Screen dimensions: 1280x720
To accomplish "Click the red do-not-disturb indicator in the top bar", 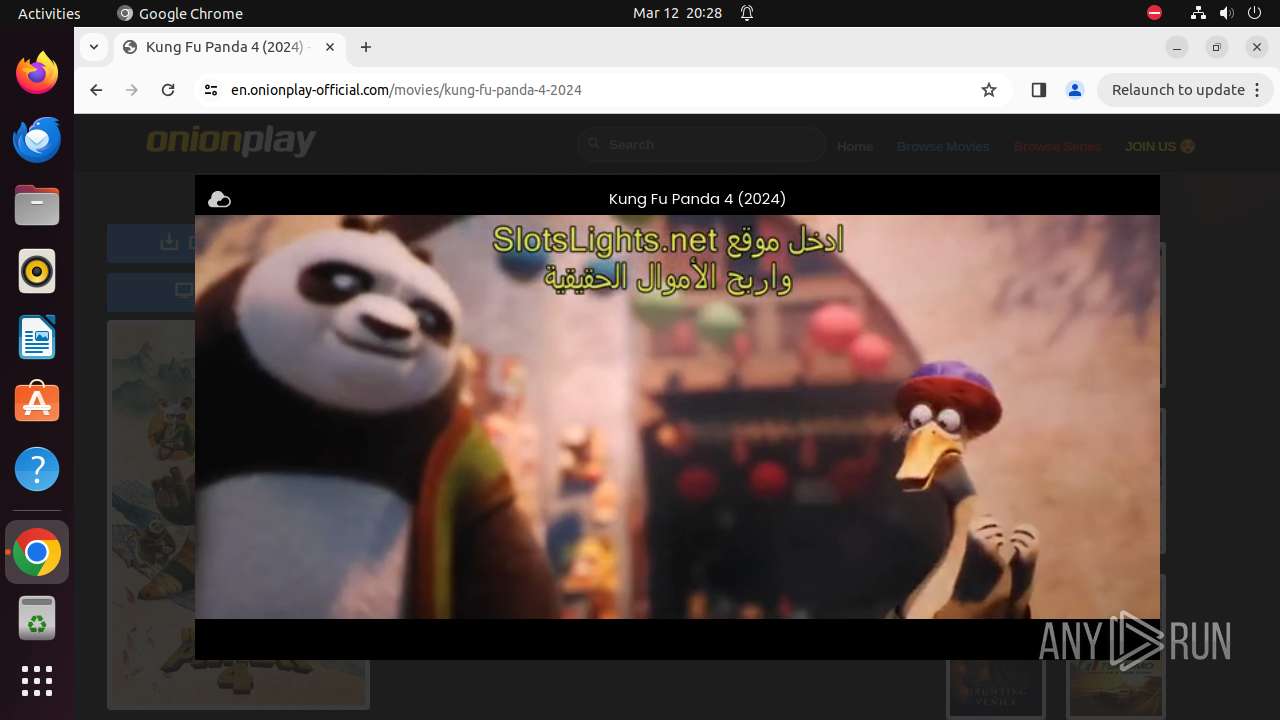I will click(x=1154, y=13).
